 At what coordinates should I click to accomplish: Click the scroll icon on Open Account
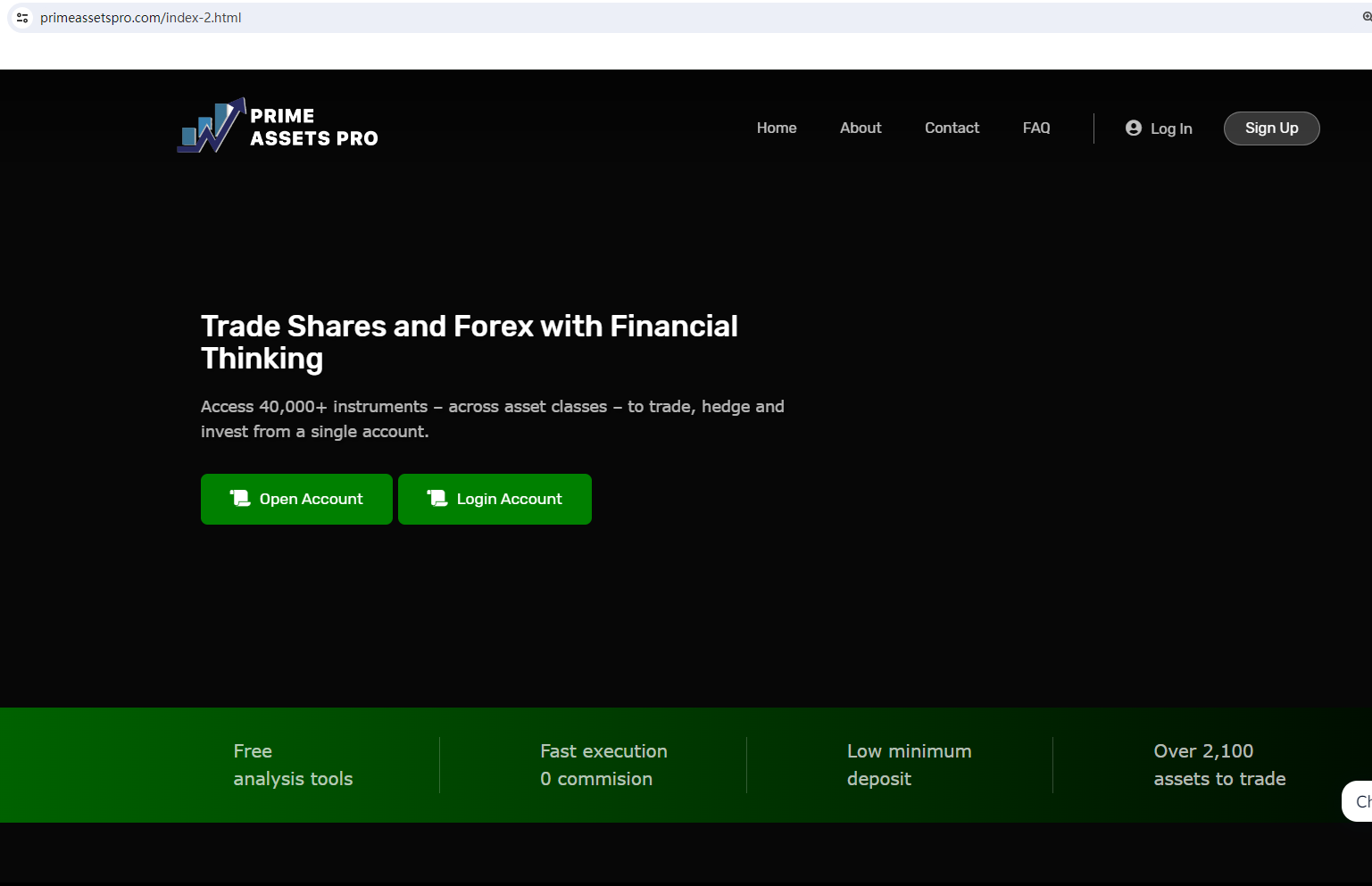[240, 499]
